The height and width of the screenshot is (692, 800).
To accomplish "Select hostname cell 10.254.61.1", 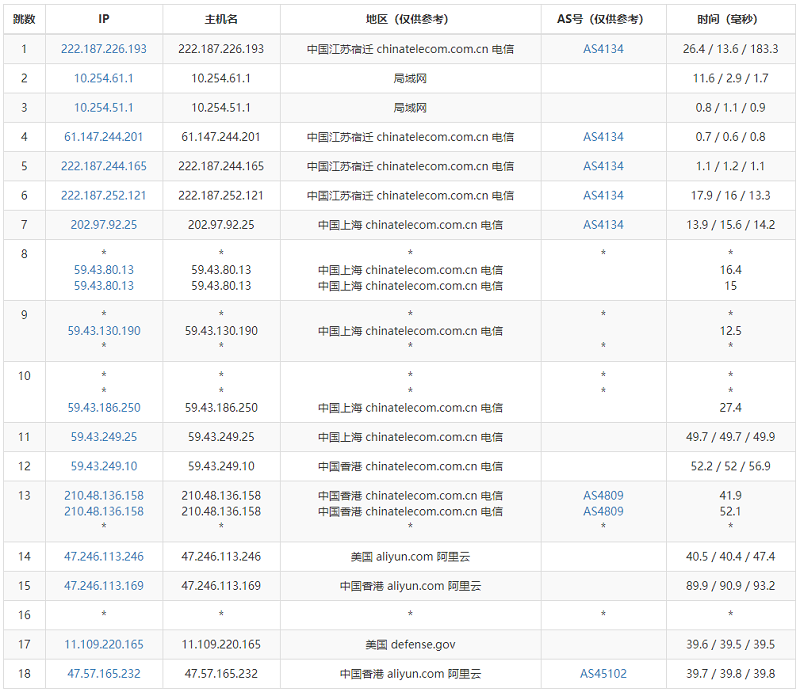I will (221, 78).
